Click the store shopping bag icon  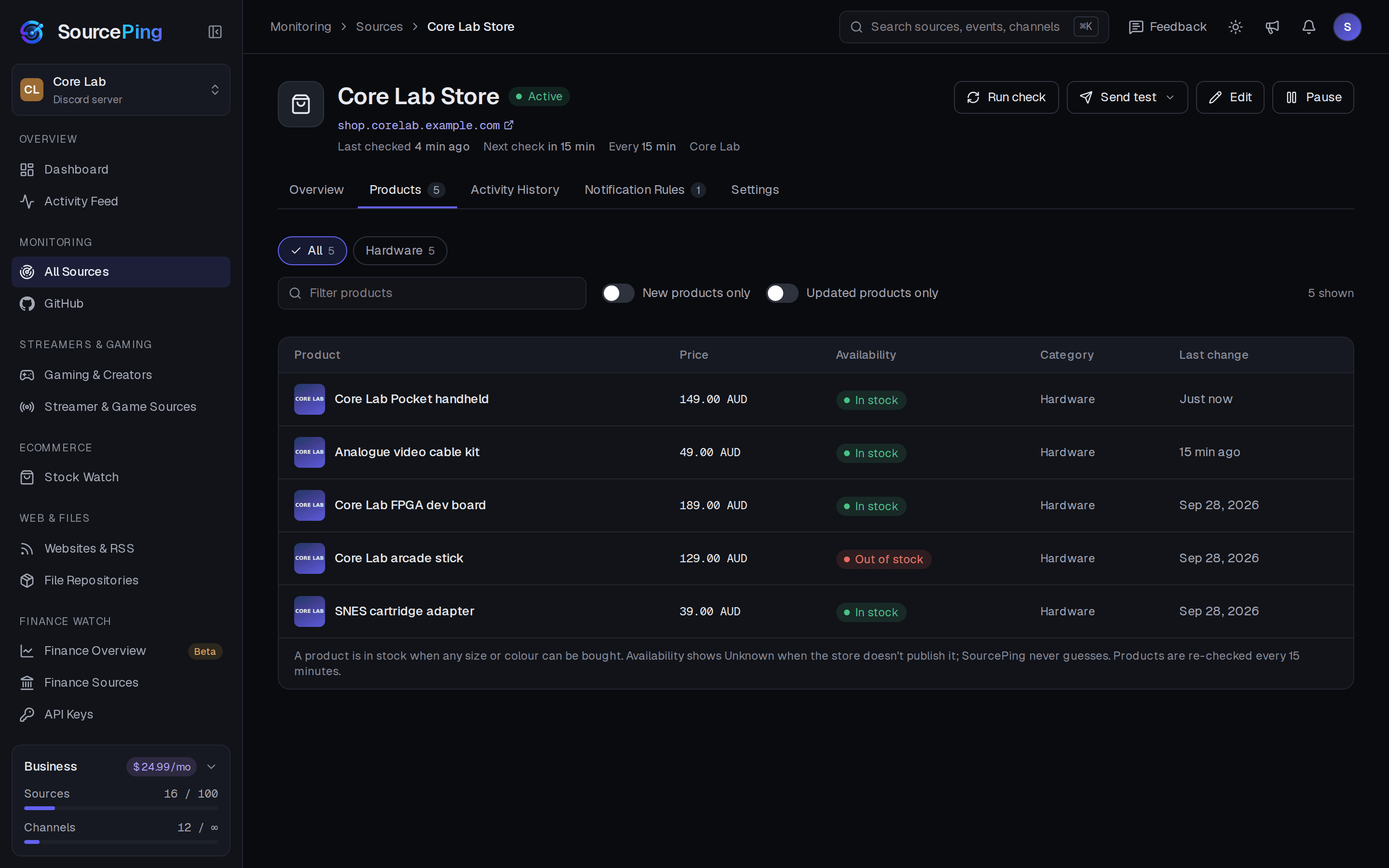(x=301, y=104)
